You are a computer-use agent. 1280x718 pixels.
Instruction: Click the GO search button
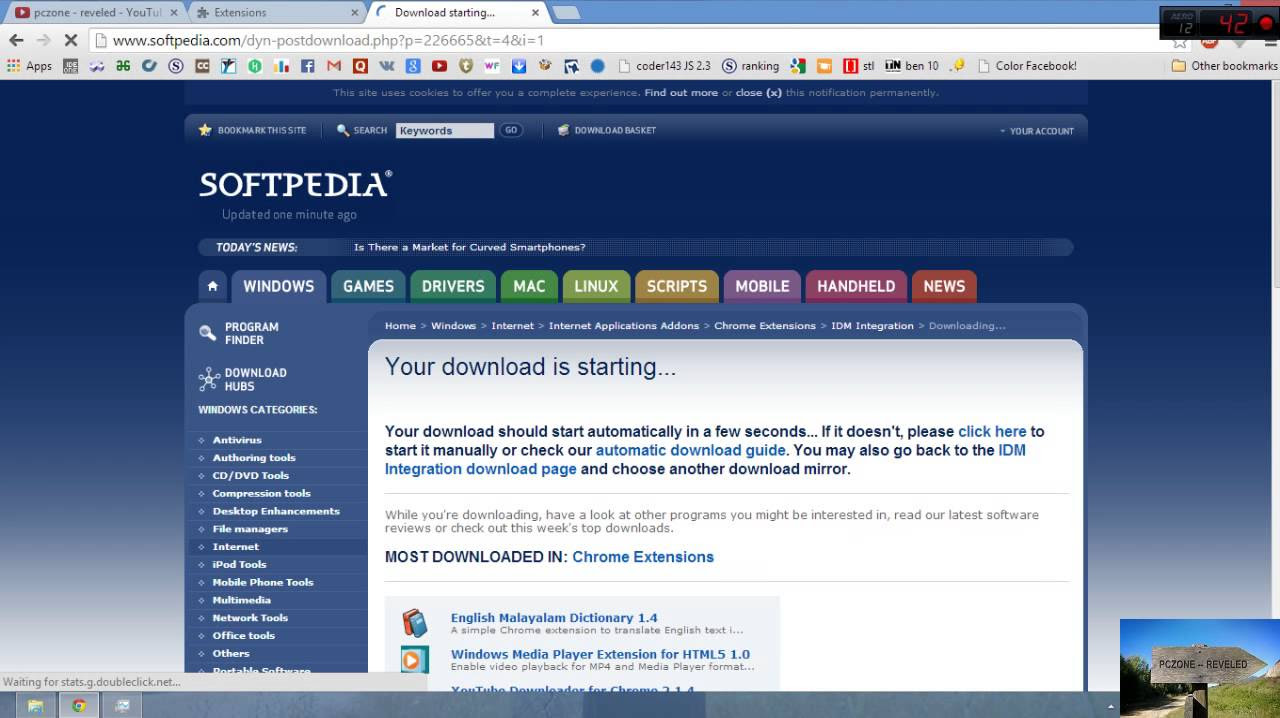[x=511, y=130]
